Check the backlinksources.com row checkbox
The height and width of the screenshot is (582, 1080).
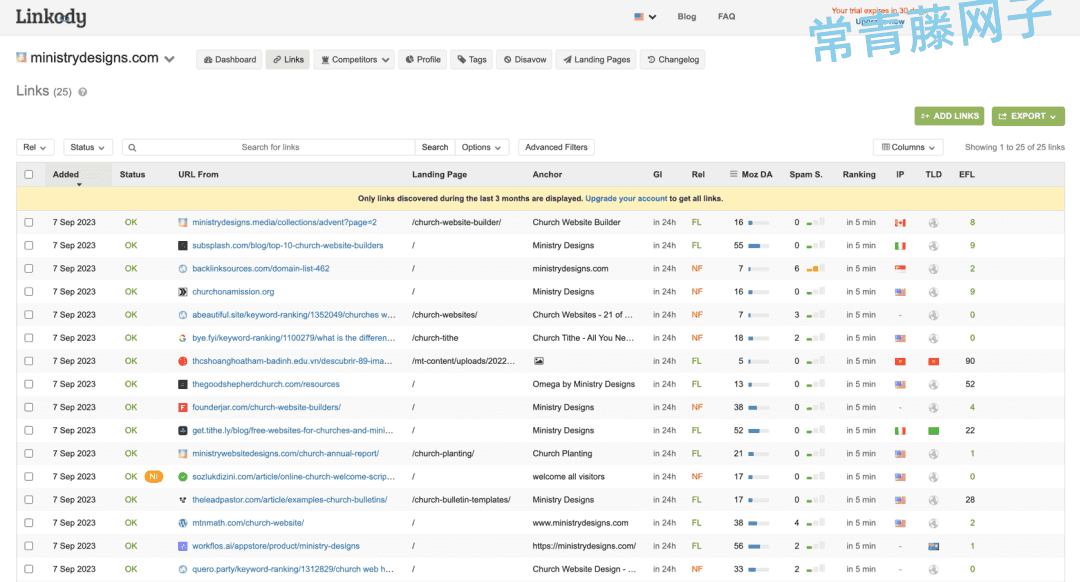click(29, 269)
